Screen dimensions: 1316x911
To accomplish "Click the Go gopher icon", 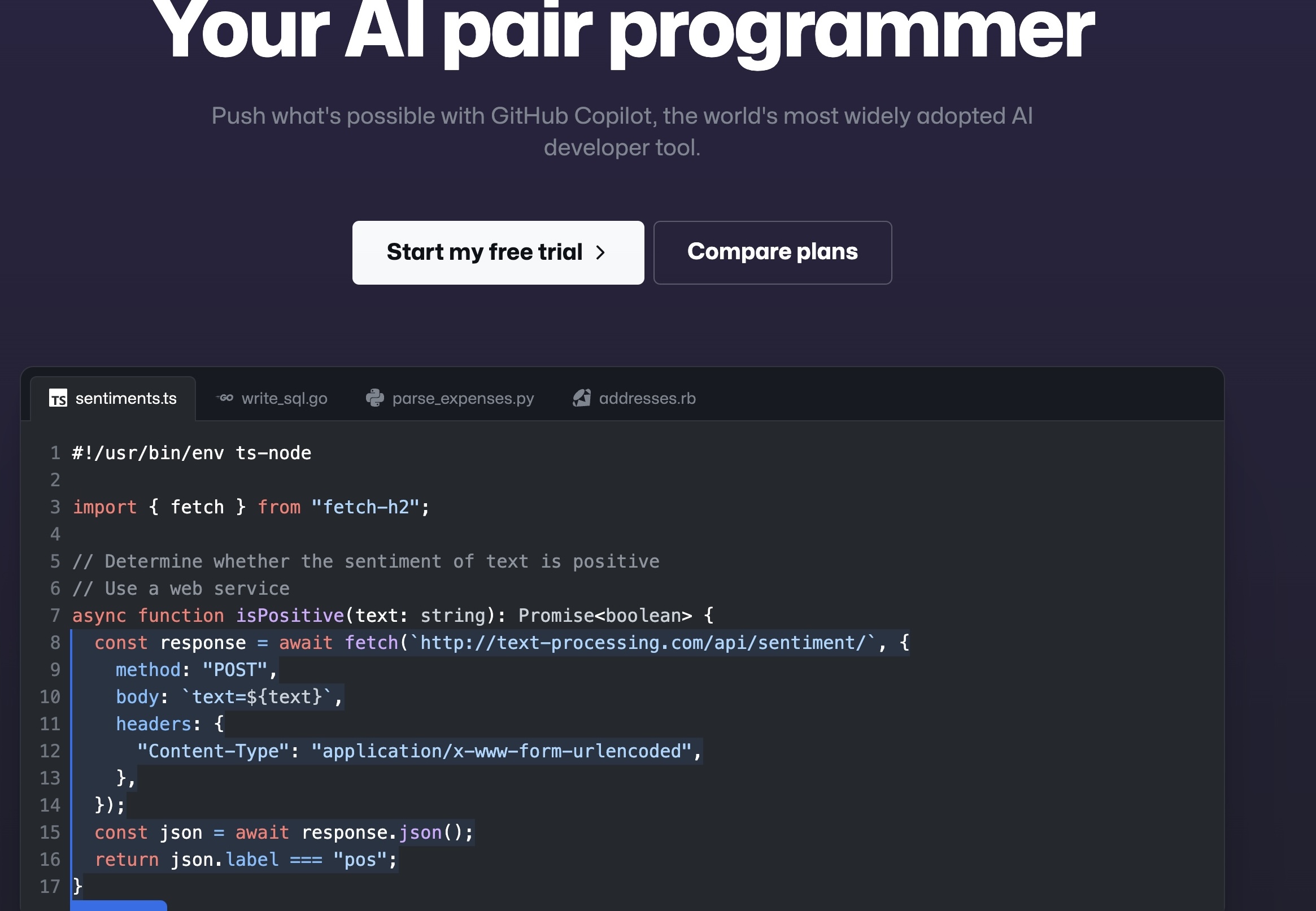I will click(225, 398).
